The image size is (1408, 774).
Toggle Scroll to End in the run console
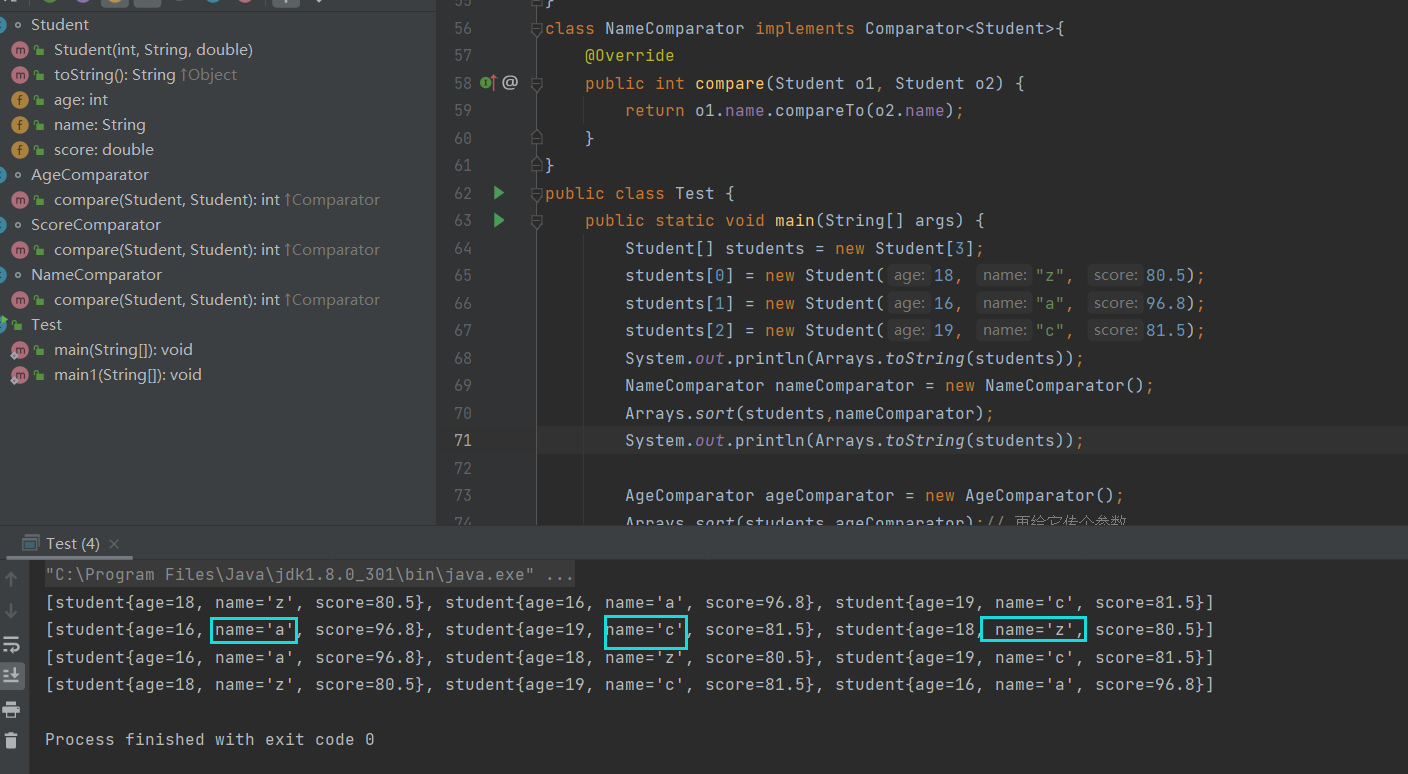(x=11, y=676)
